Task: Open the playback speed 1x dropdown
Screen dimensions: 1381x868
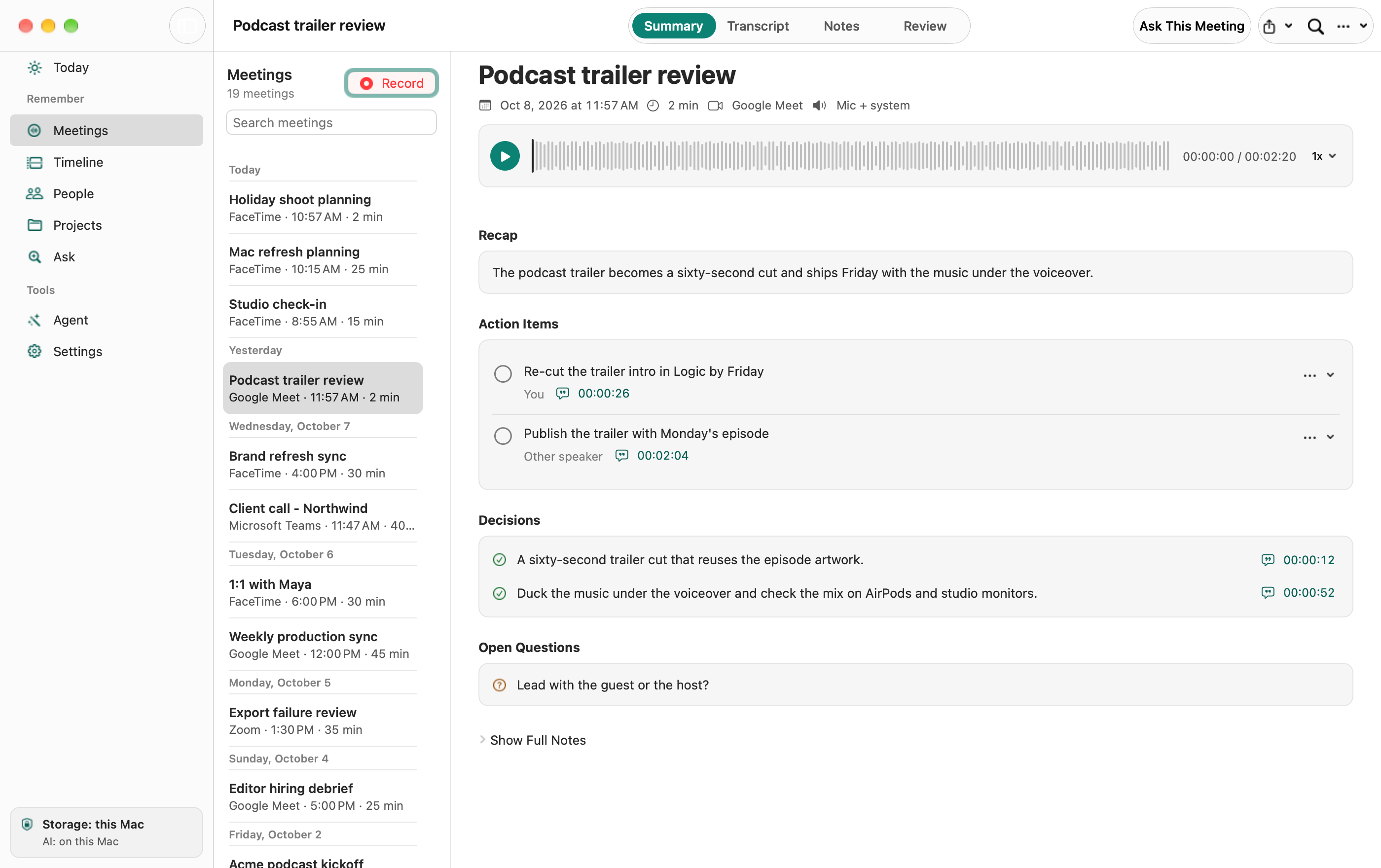Action: pos(1324,156)
